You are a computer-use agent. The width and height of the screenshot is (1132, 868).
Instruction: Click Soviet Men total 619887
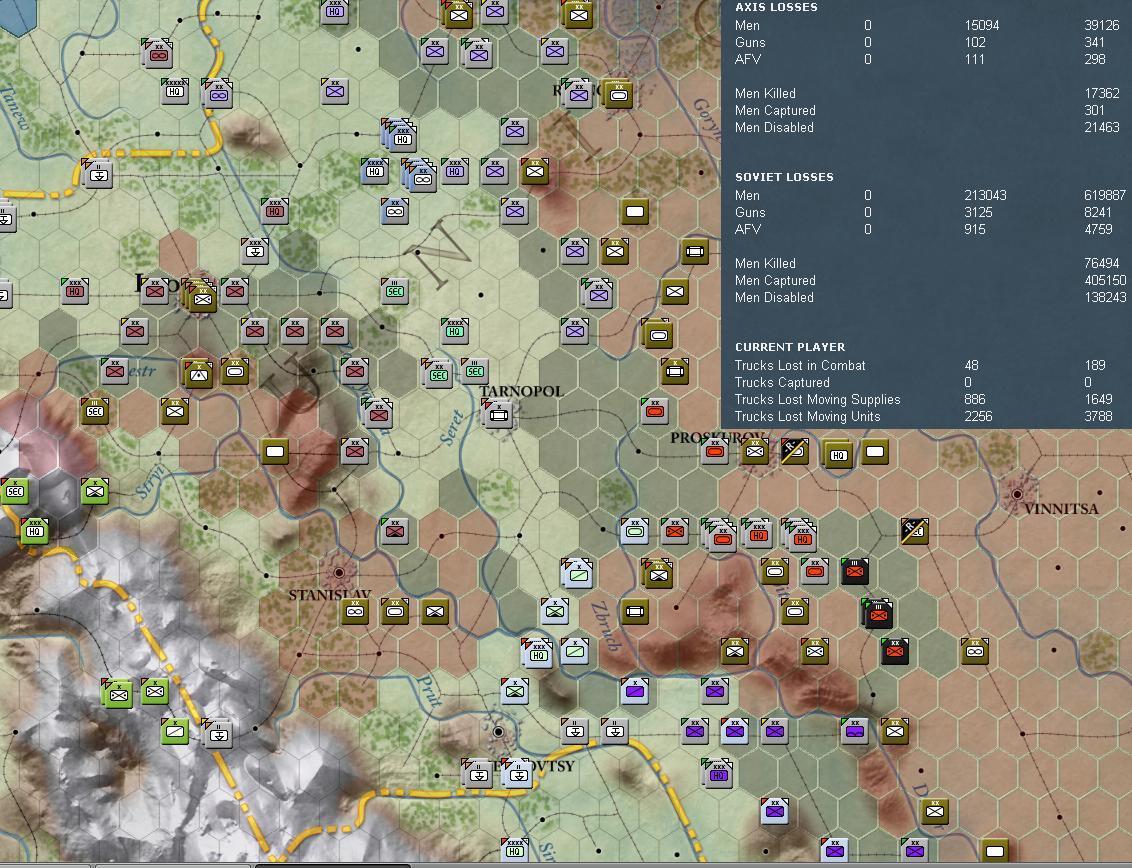click(x=1105, y=195)
